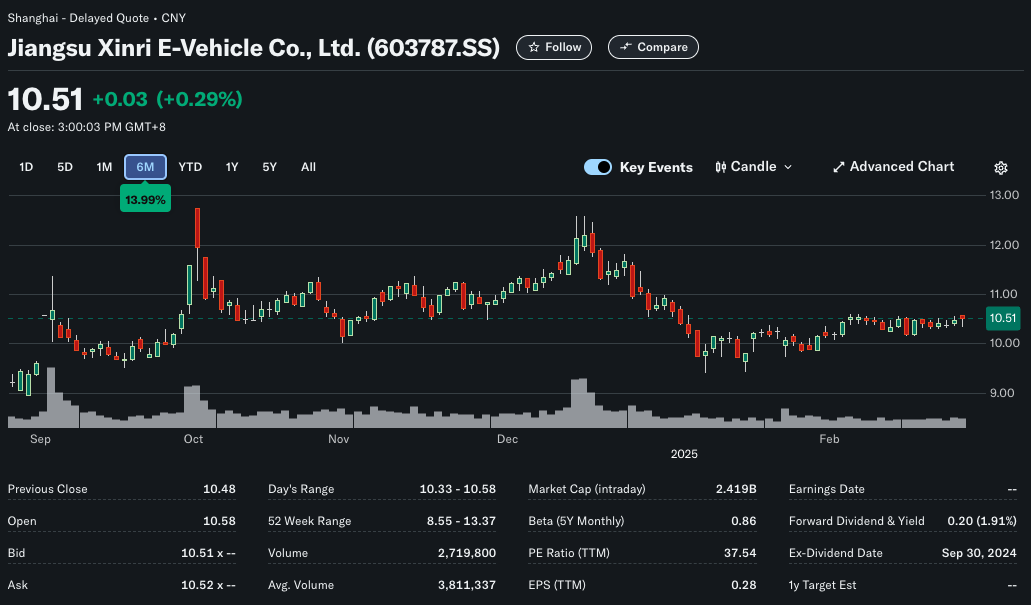Expand the Candle chart type dropdown chevron

[x=788, y=167]
